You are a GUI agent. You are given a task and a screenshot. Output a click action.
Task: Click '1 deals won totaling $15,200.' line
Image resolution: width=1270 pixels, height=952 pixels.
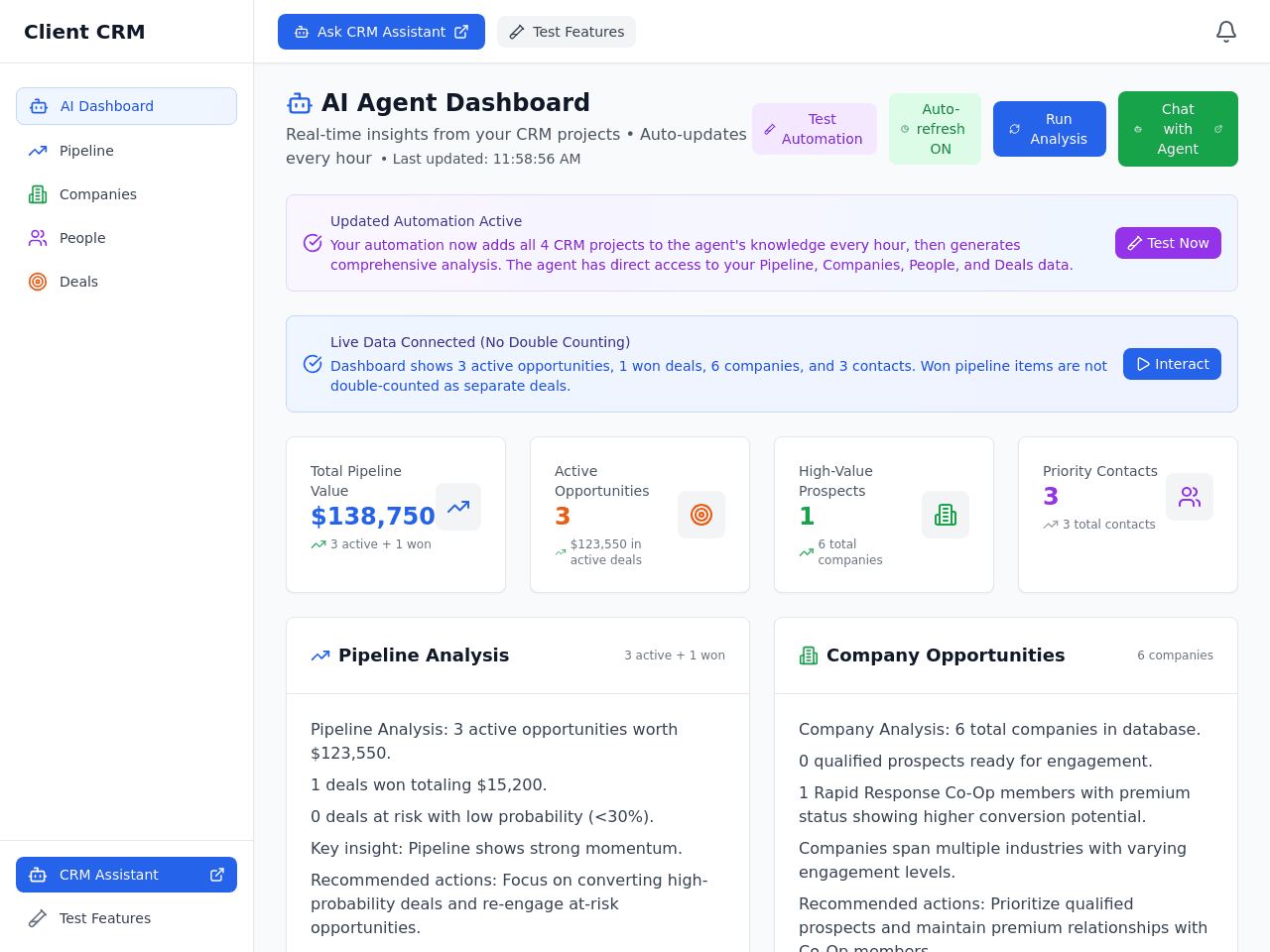click(x=429, y=784)
